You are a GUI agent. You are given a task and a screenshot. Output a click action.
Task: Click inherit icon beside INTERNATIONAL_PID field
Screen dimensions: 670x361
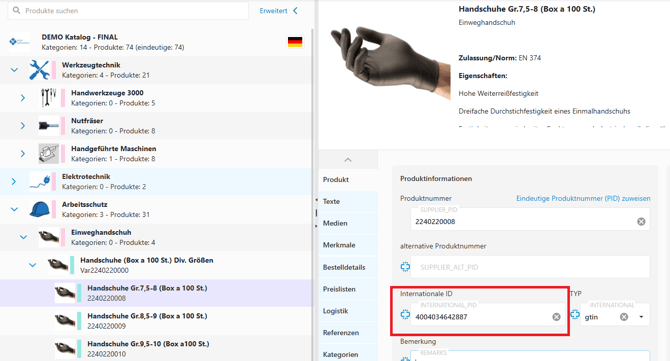point(405,315)
